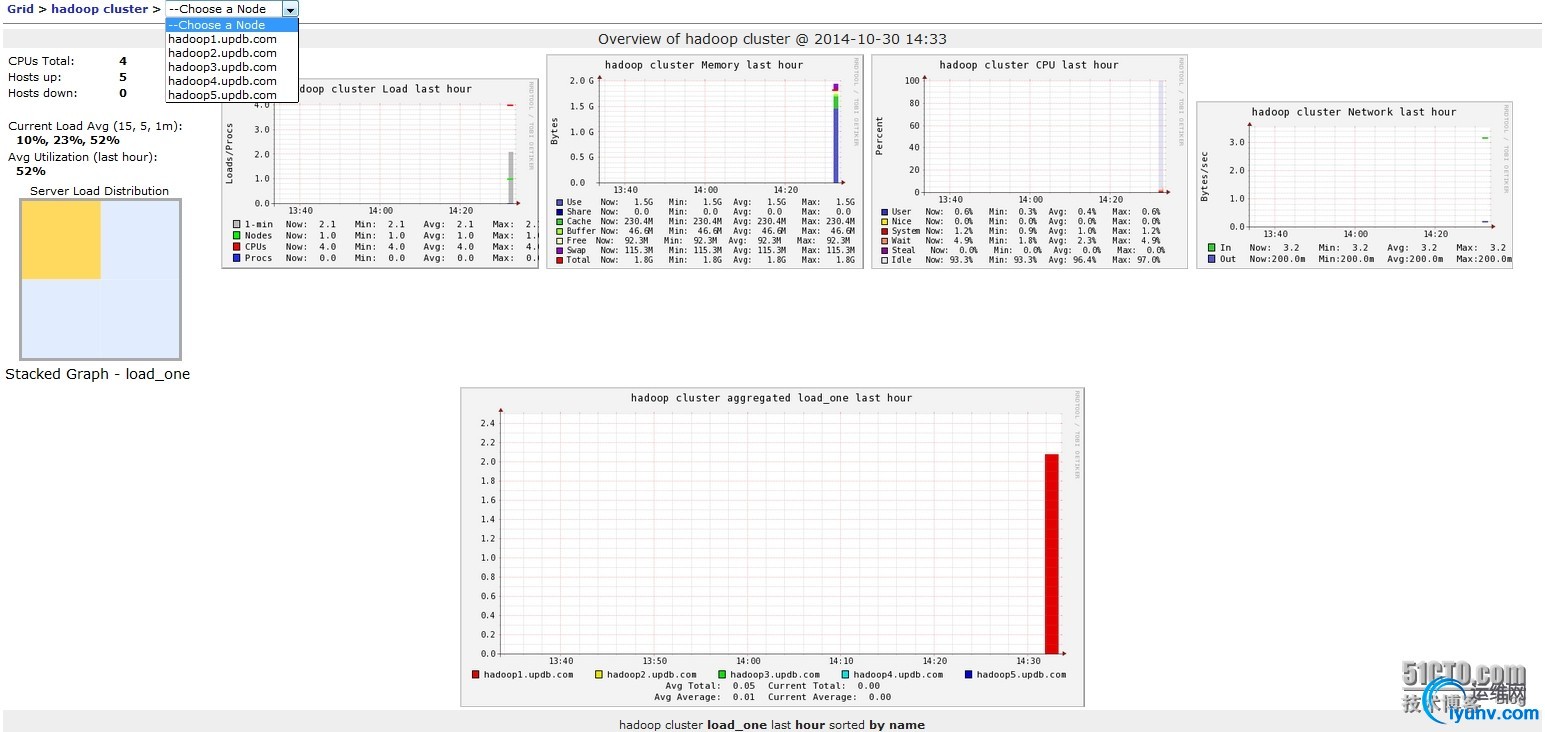Open the hadoop cluster Network last hour graph

[x=1354, y=185]
